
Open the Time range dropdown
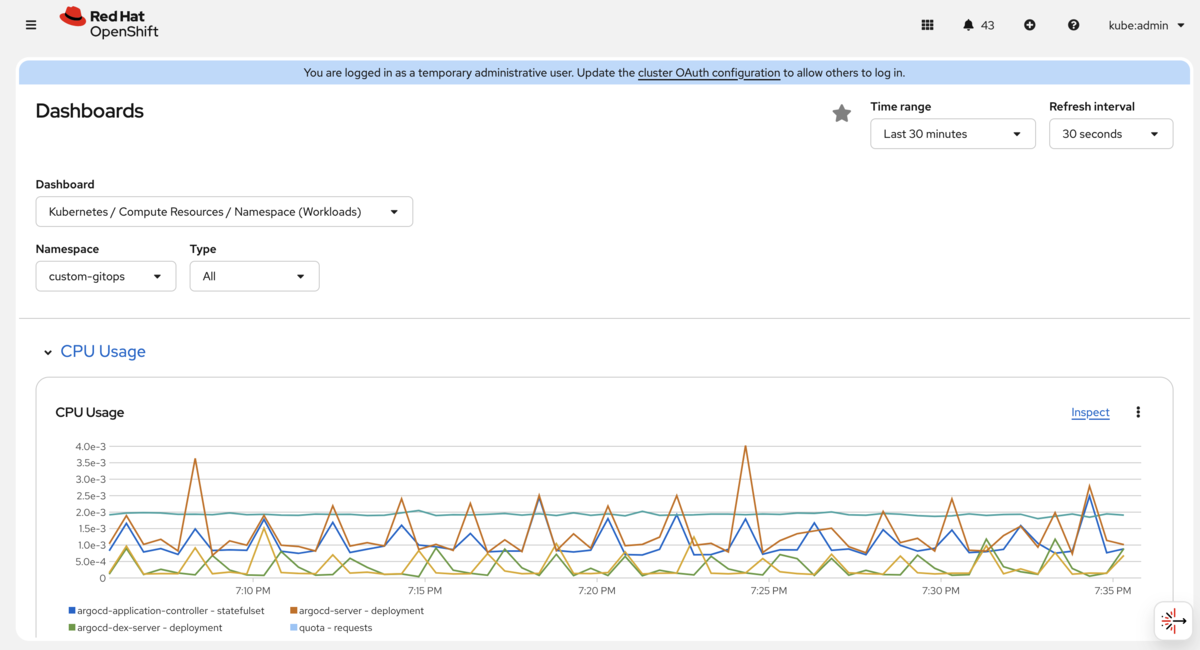(x=952, y=134)
